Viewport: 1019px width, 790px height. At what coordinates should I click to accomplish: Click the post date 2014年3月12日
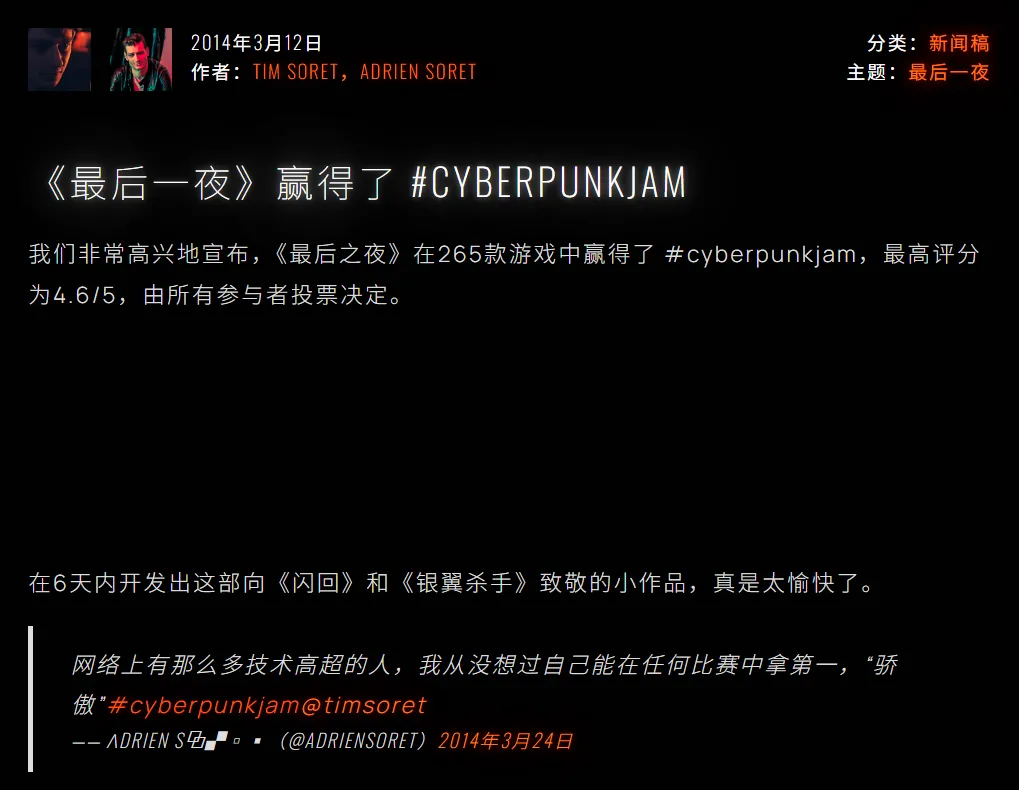tap(257, 43)
